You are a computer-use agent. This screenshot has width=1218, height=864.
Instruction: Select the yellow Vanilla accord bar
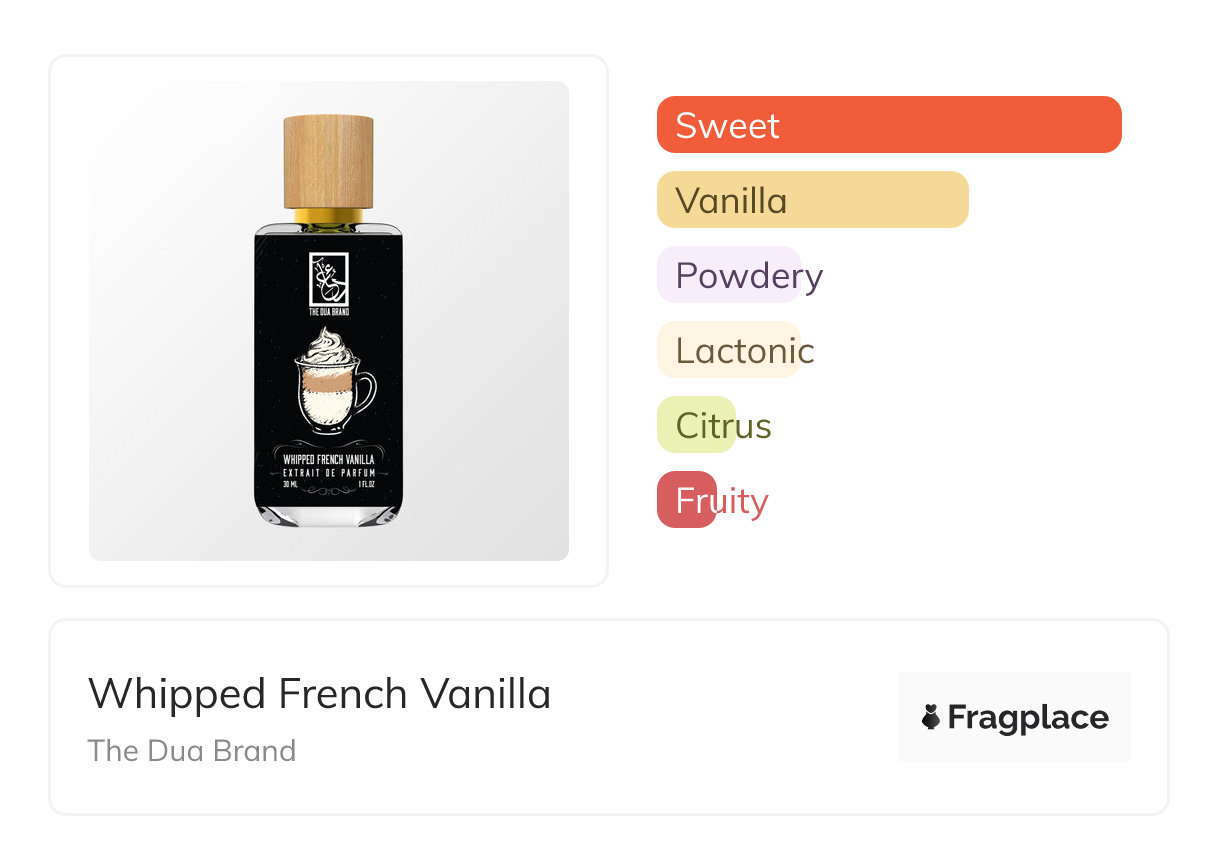[812, 200]
